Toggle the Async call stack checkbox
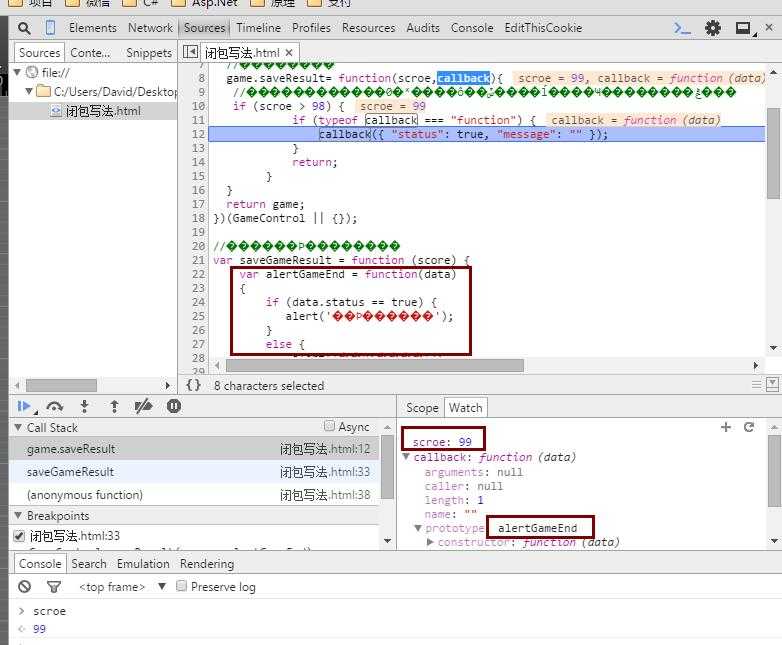 [329, 426]
